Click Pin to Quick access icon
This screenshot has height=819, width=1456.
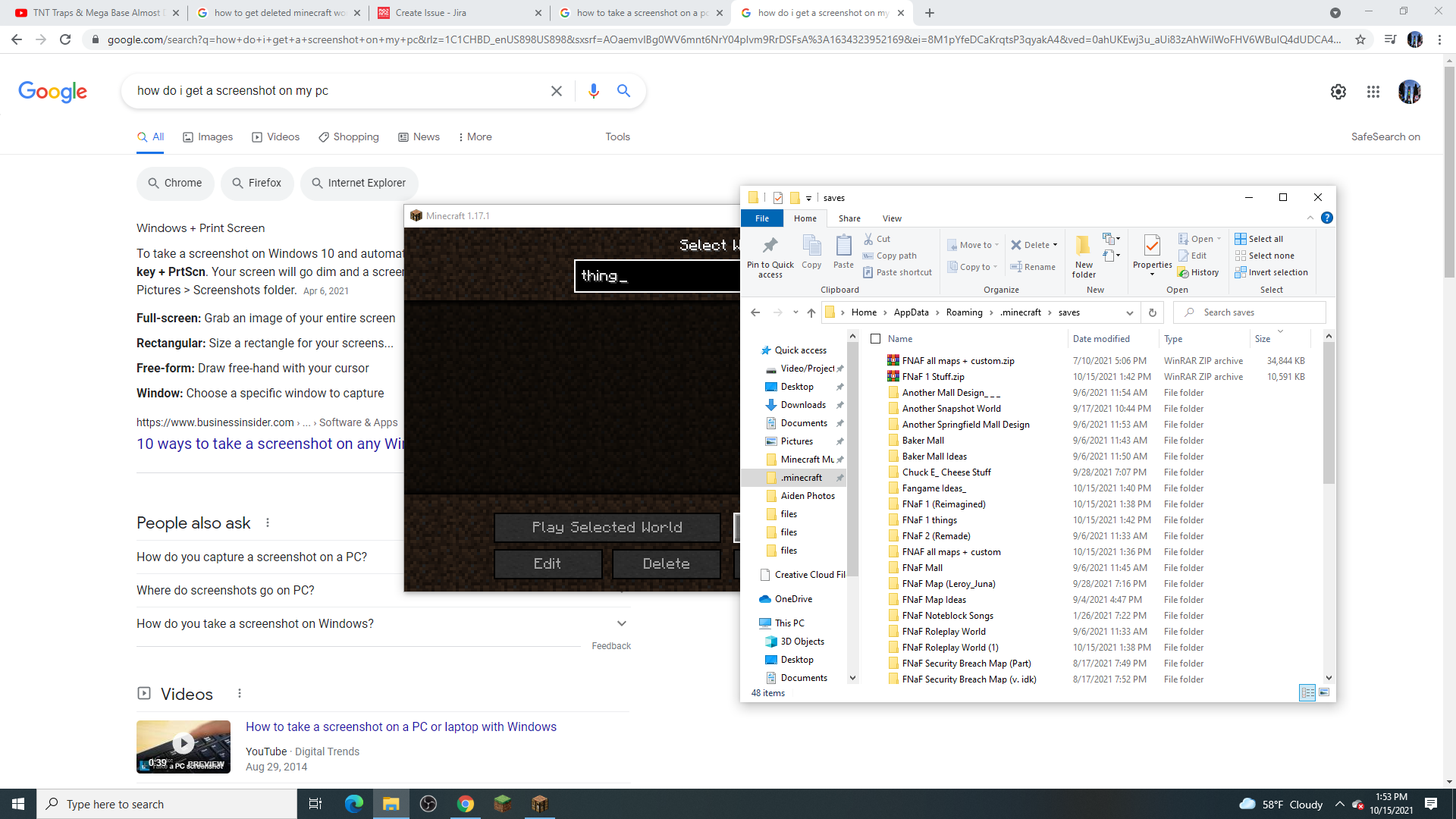tap(770, 246)
